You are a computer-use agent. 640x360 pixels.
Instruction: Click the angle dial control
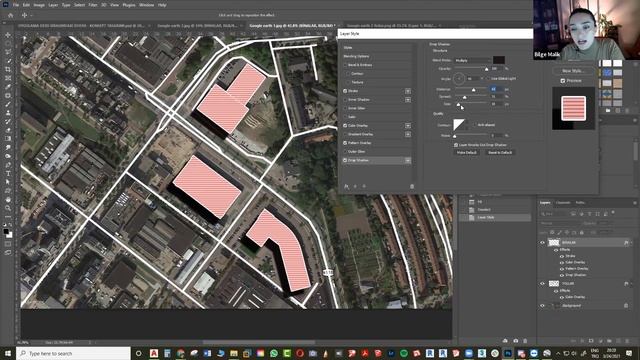tap(459, 78)
